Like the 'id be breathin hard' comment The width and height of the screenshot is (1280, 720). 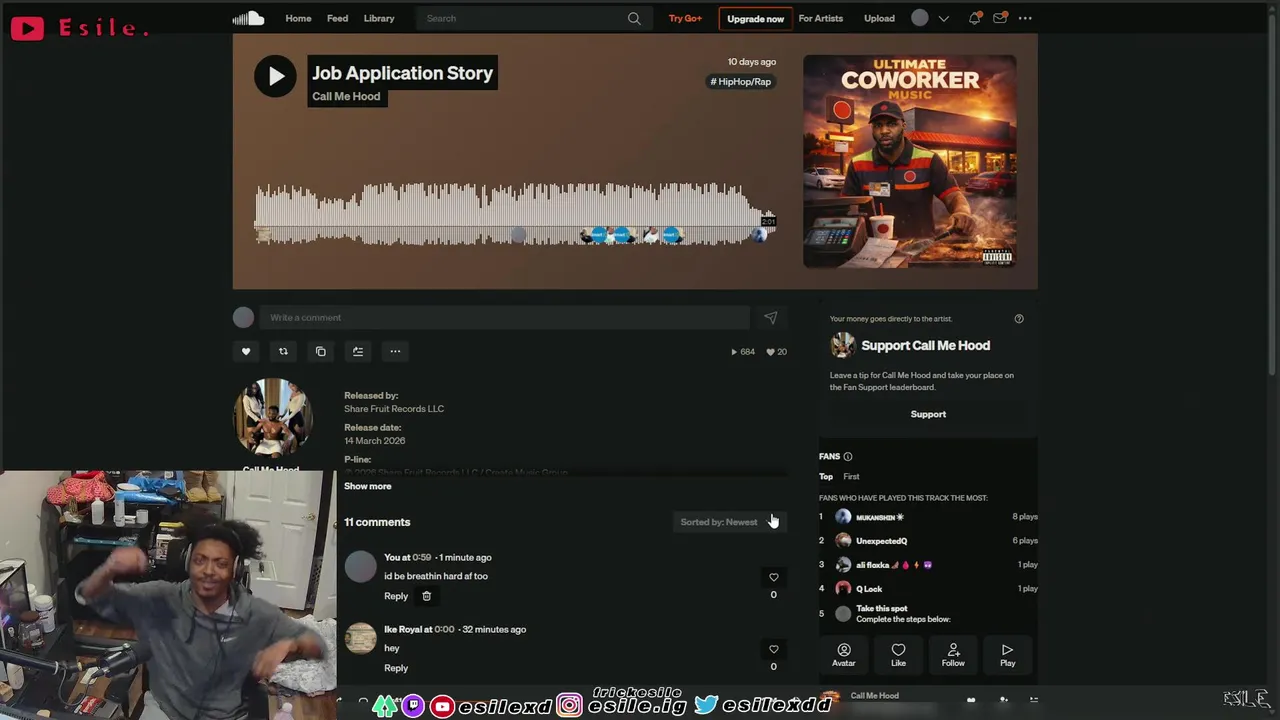(x=773, y=578)
